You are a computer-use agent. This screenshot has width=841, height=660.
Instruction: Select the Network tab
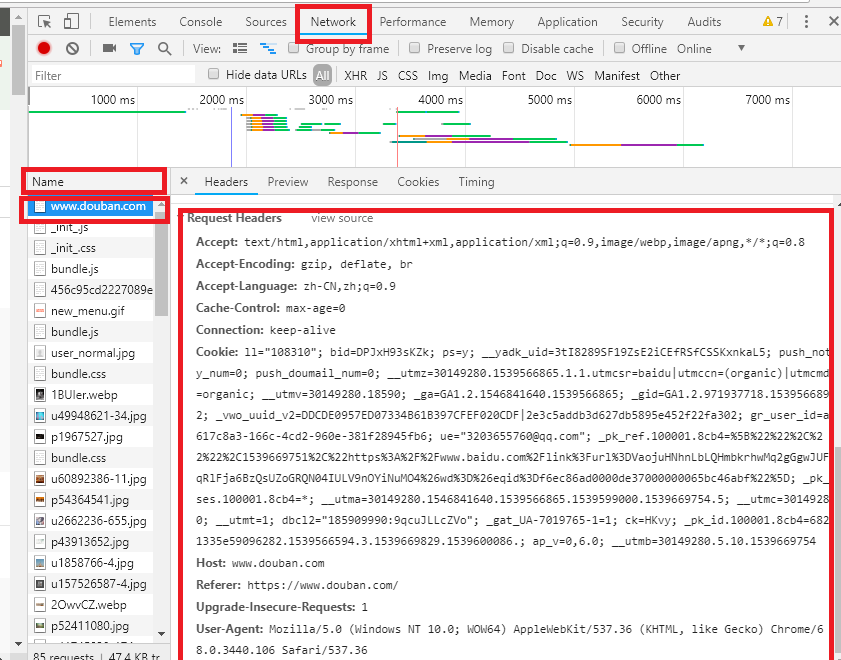(333, 21)
